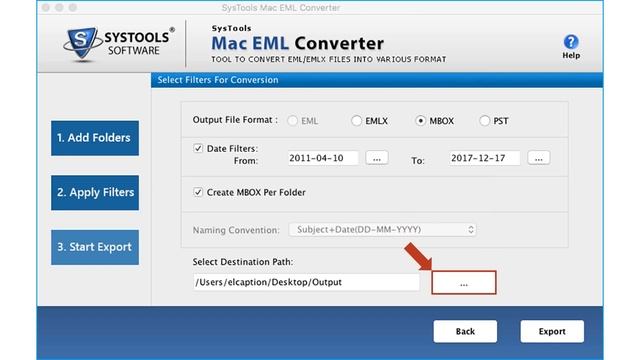Screen dimensions: 640x360
Task: Browse for destination path button
Action: point(464,282)
